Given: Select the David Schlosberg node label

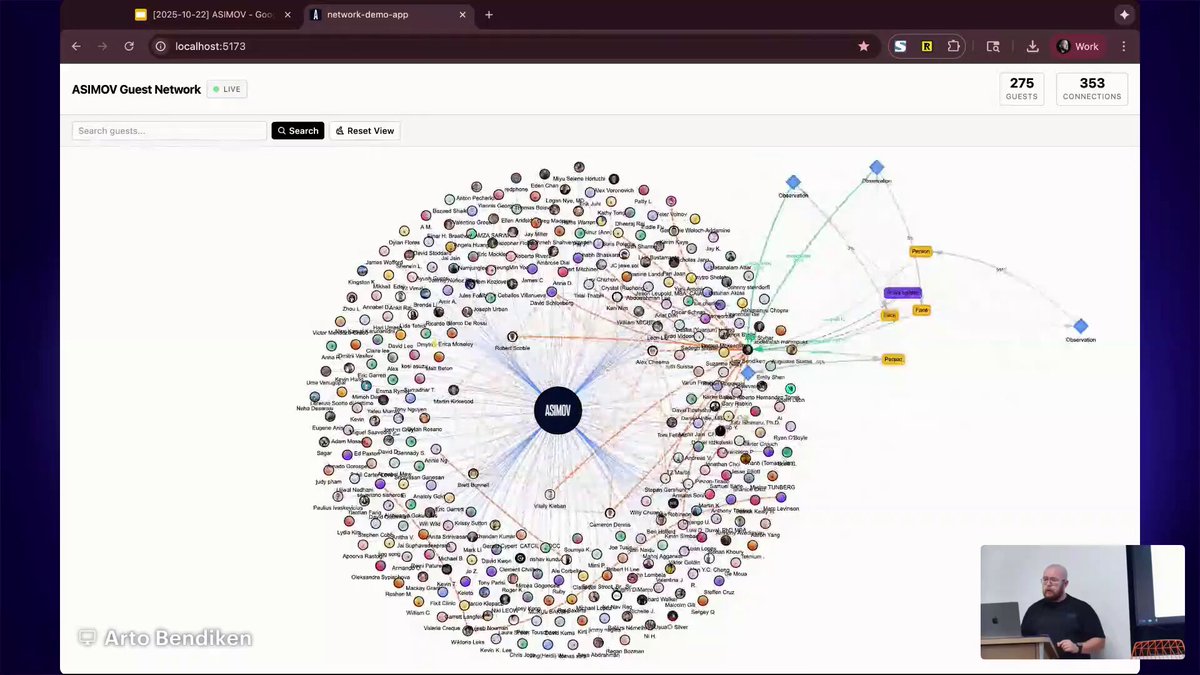Looking at the screenshot, I should click(x=552, y=302).
